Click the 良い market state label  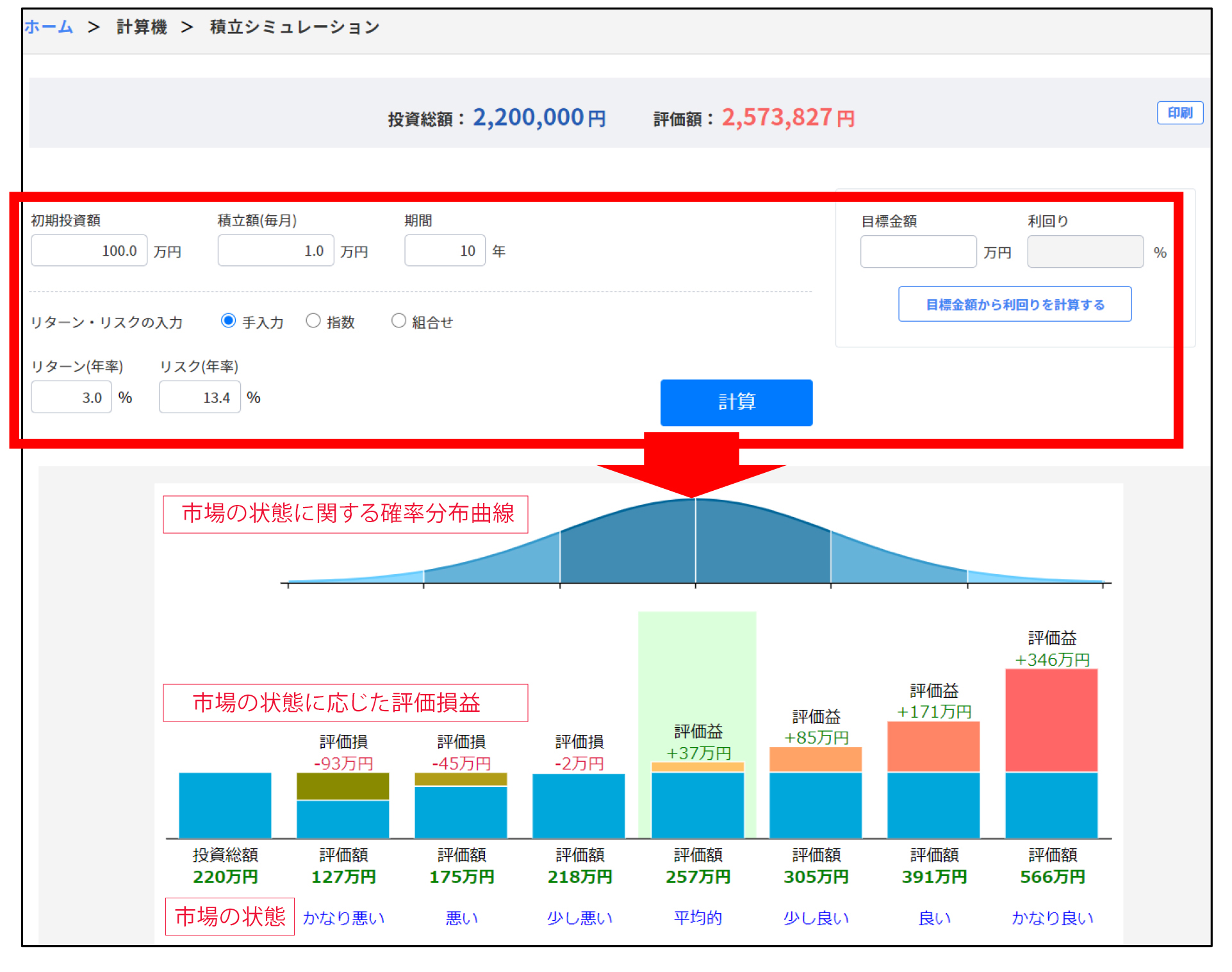click(934, 918)
